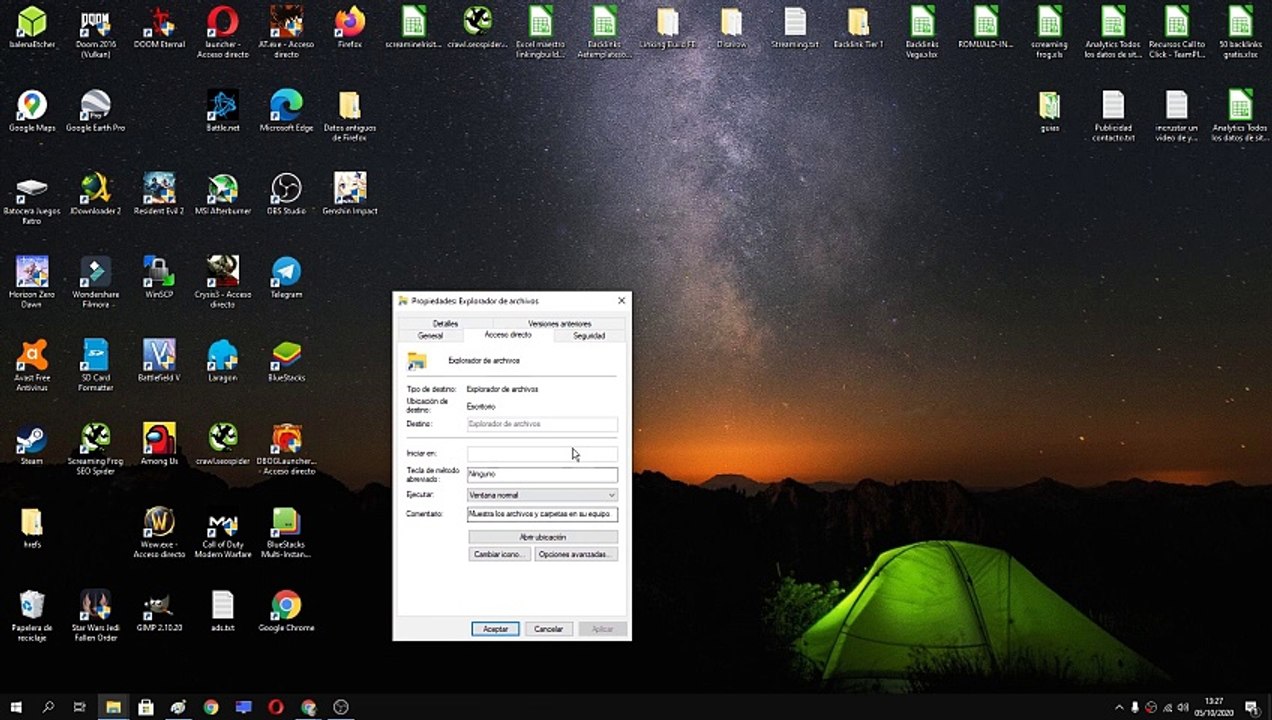Click the Opciones avanzadas button
Image resolution: width=1272 pixels, height=720 pixels.
pyautogui.click(x=576, y=554)
